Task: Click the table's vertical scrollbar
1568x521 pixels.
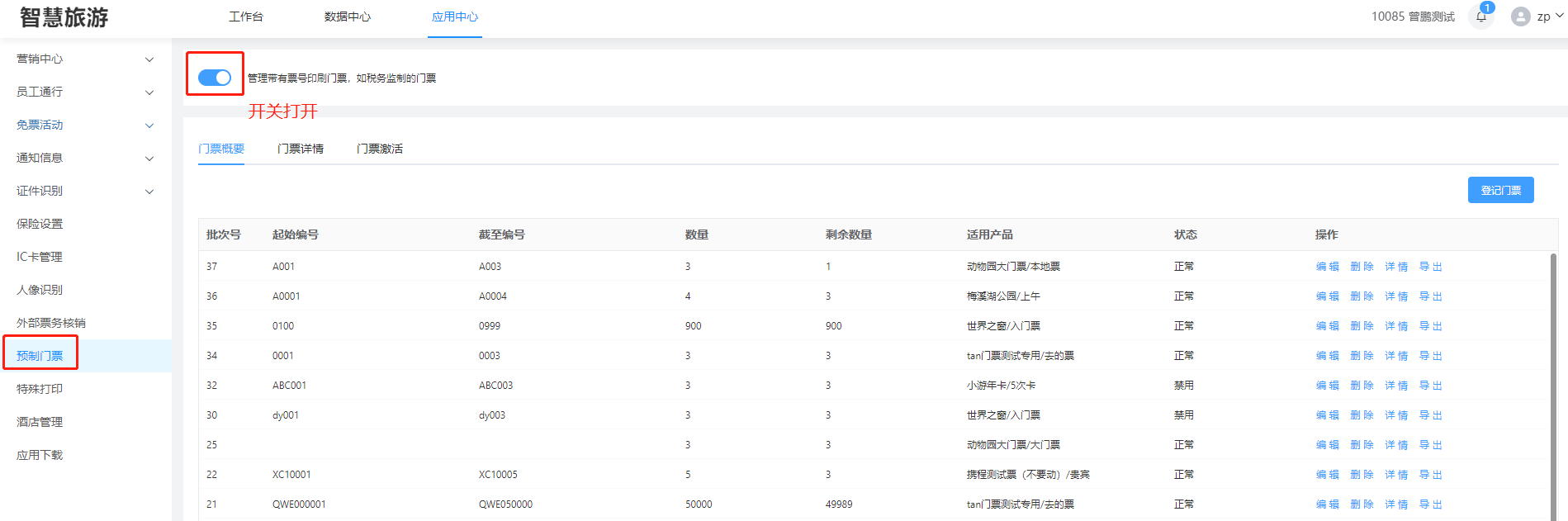Action: tap(1553, 372)
